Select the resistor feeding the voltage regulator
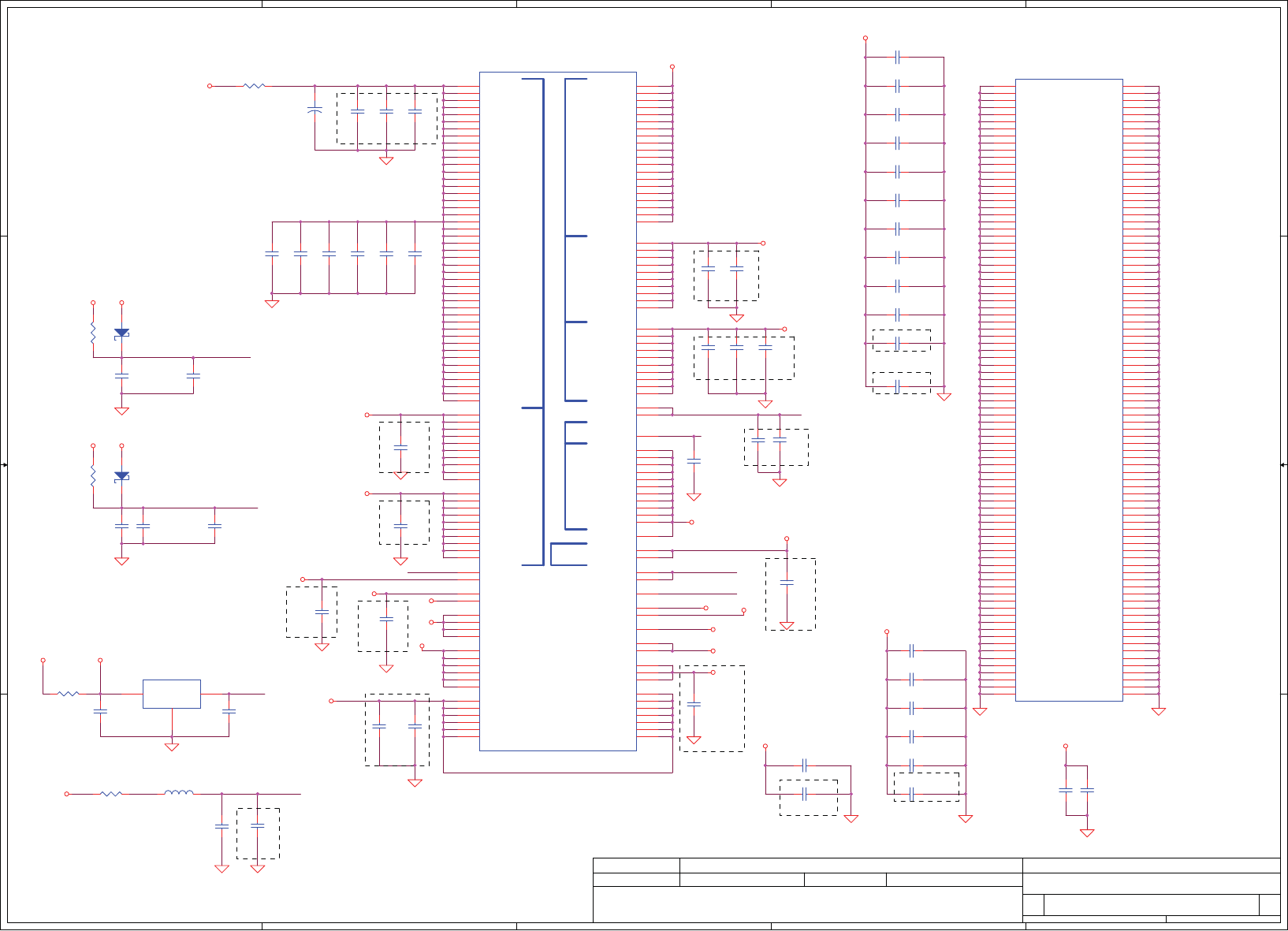The height and width of the screenshot is (931, 1288). (x=69, y=694)
